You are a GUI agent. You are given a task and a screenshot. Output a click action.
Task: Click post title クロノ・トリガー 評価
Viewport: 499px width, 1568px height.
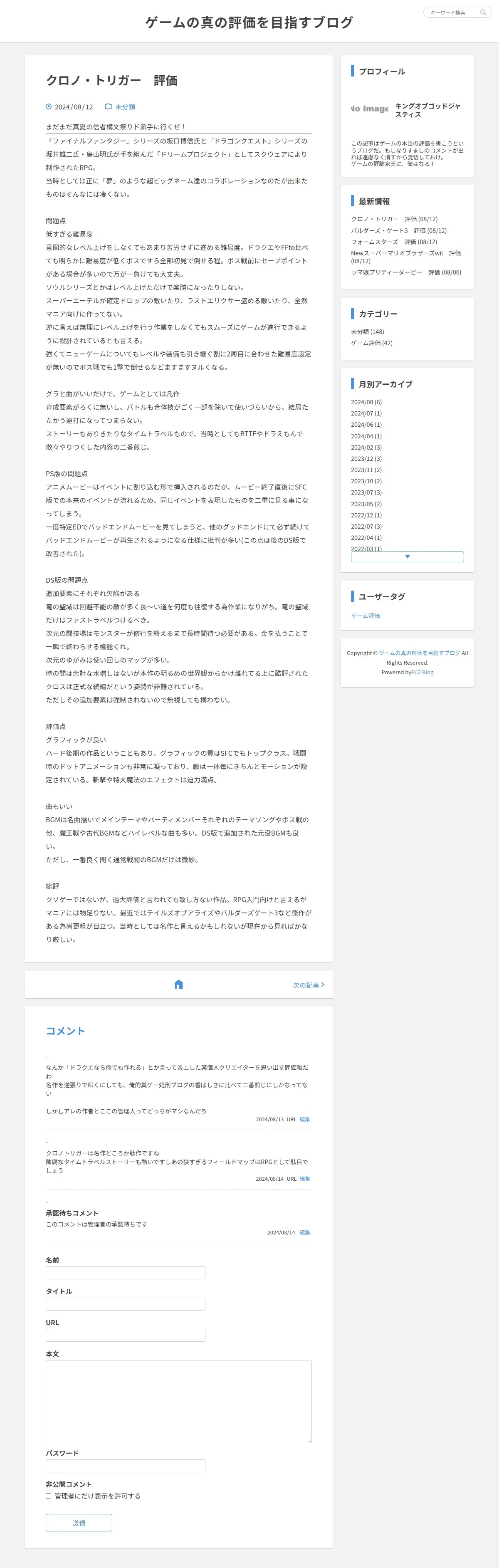click(x=112, y=80)
